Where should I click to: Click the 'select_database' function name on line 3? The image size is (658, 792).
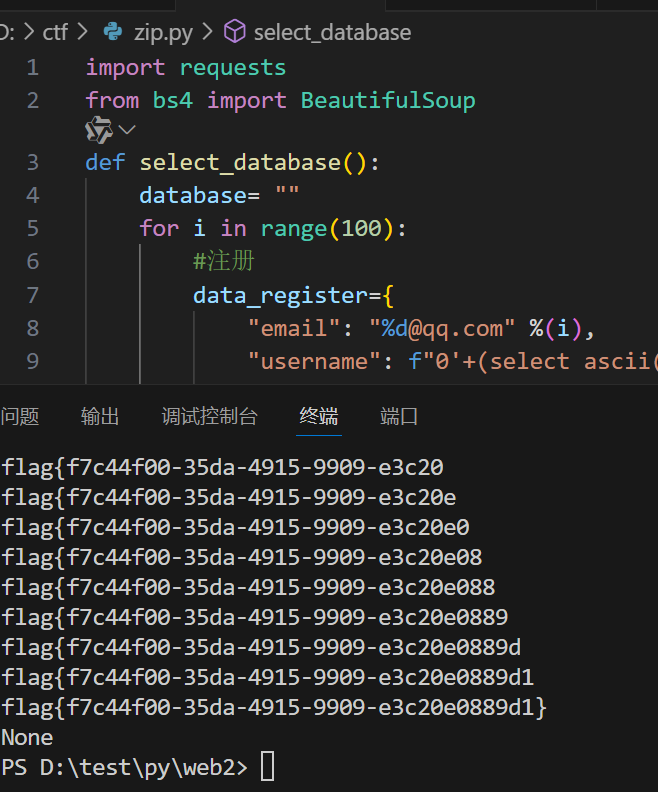[240, 163]
